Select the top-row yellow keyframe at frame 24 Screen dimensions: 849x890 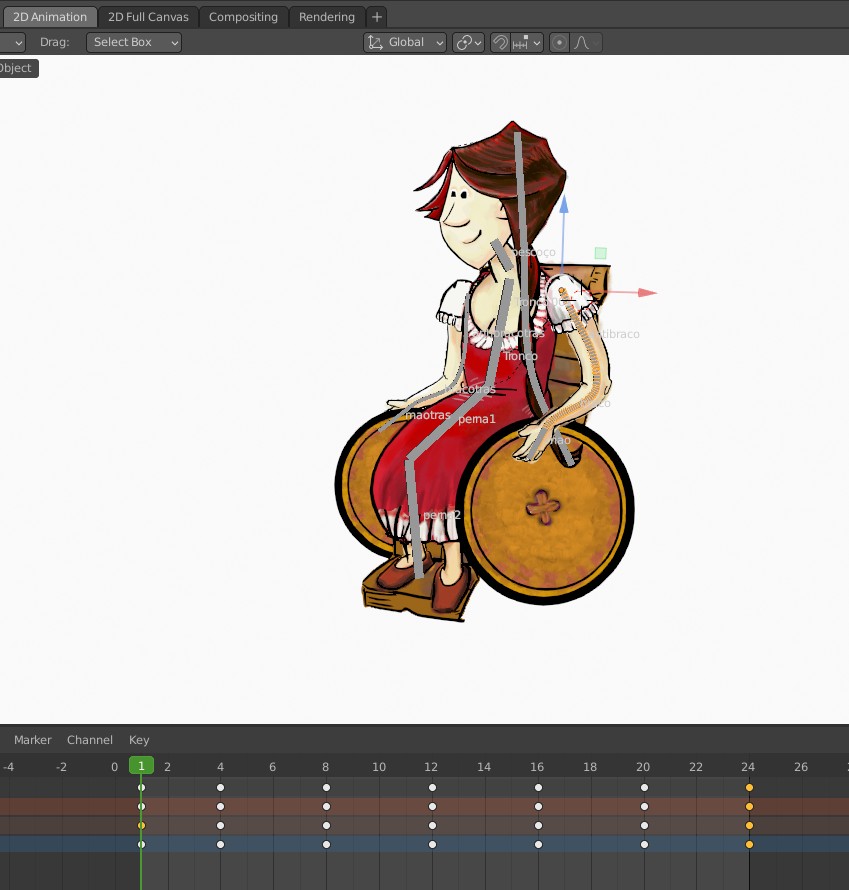point(749,787)
